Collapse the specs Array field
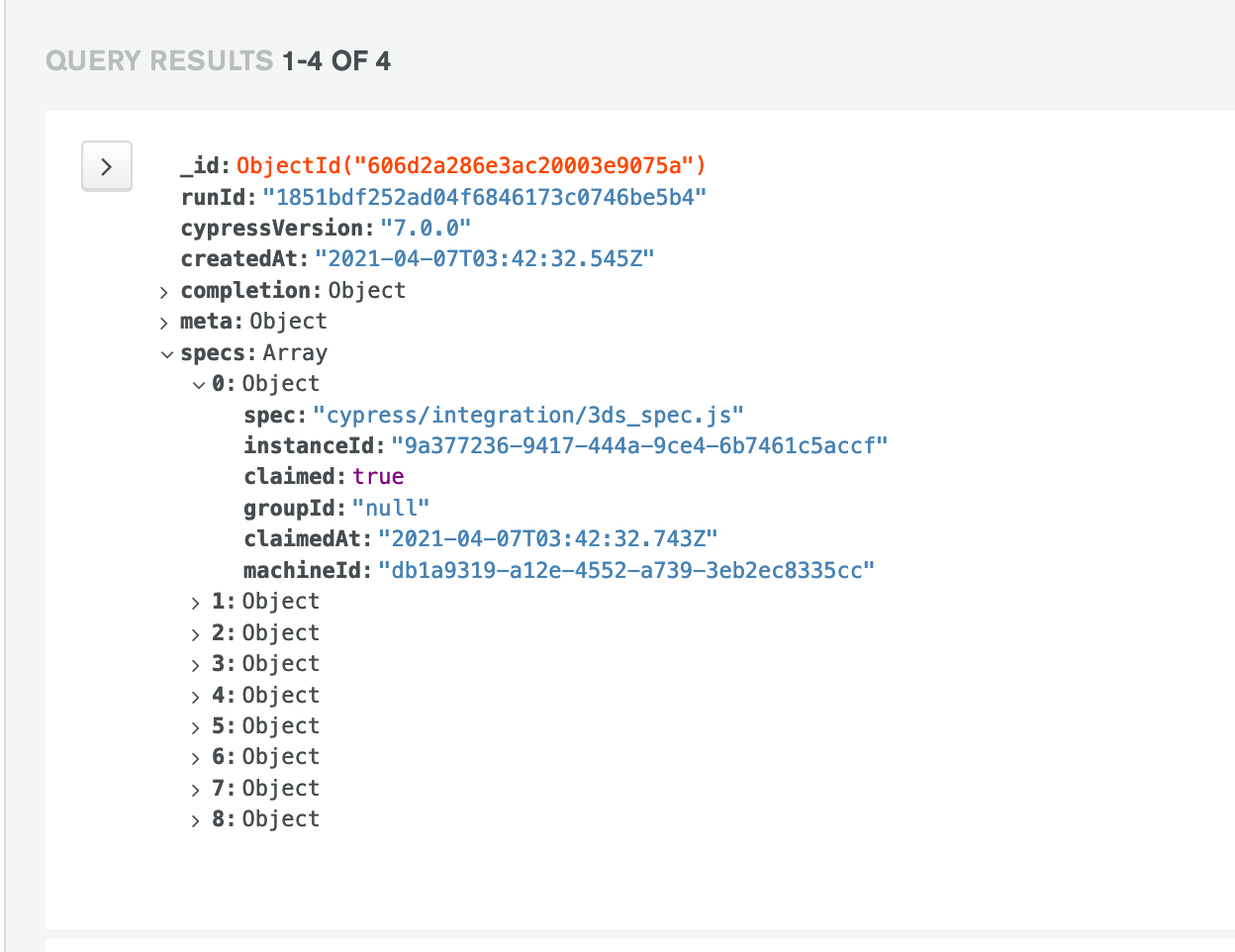1235x952 pixels. [x=165, y=353]
